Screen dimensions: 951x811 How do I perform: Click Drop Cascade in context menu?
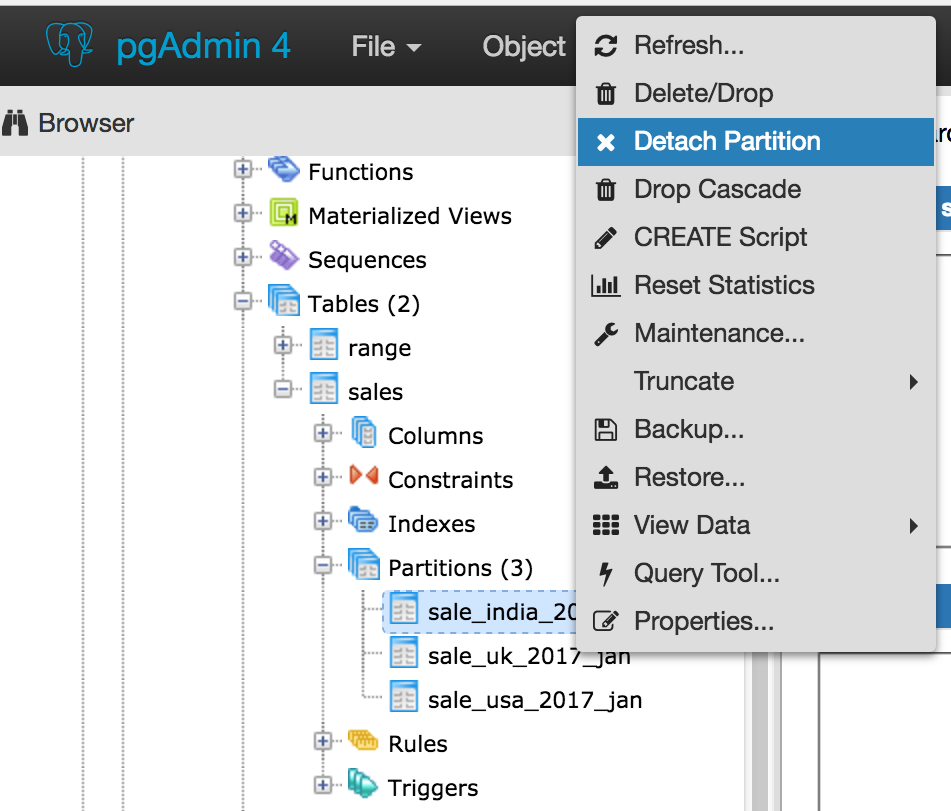pyautogui.click(x=717, y=190)
